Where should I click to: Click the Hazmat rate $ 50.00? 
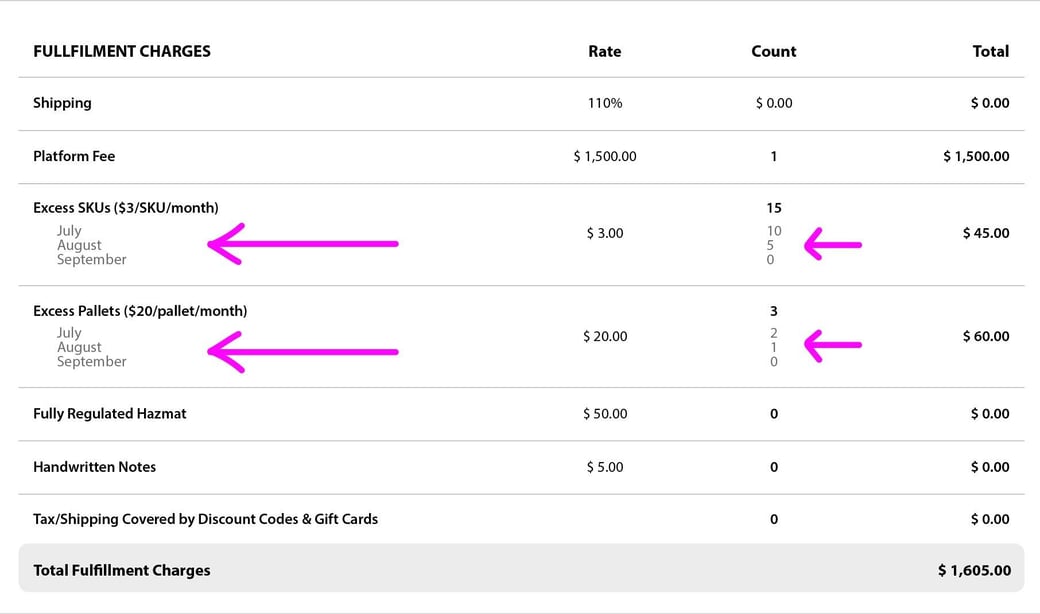coord(605,414)
